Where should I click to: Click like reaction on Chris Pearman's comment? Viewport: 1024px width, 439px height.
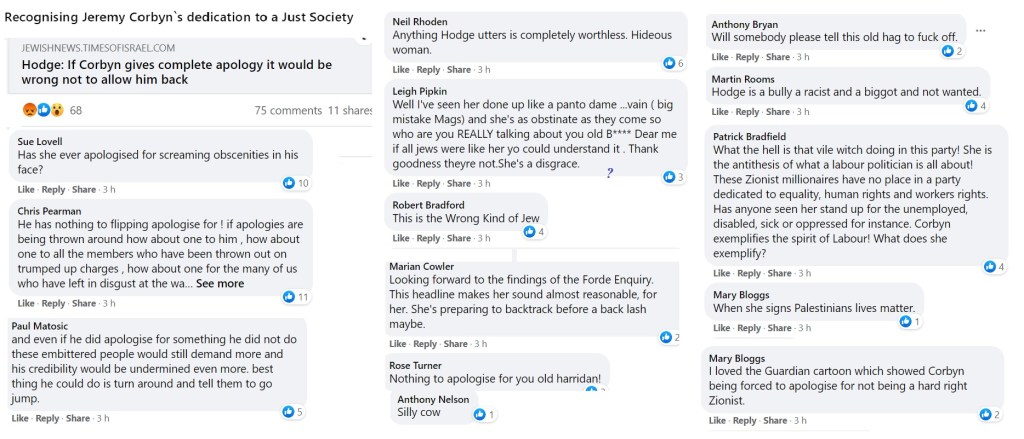tap(289, 297)
